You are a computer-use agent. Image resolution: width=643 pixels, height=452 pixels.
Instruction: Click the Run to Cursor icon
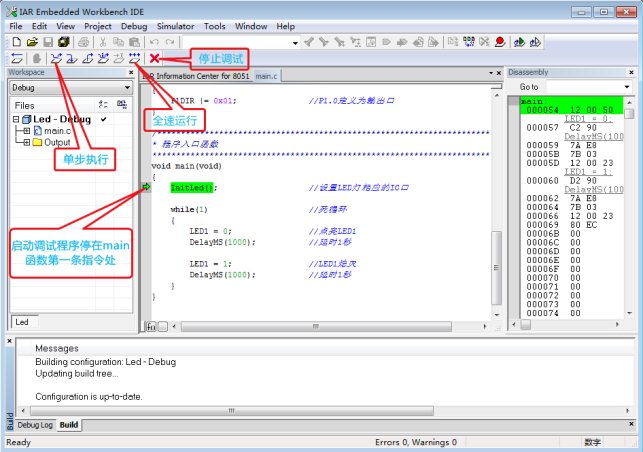pos(119,58)
